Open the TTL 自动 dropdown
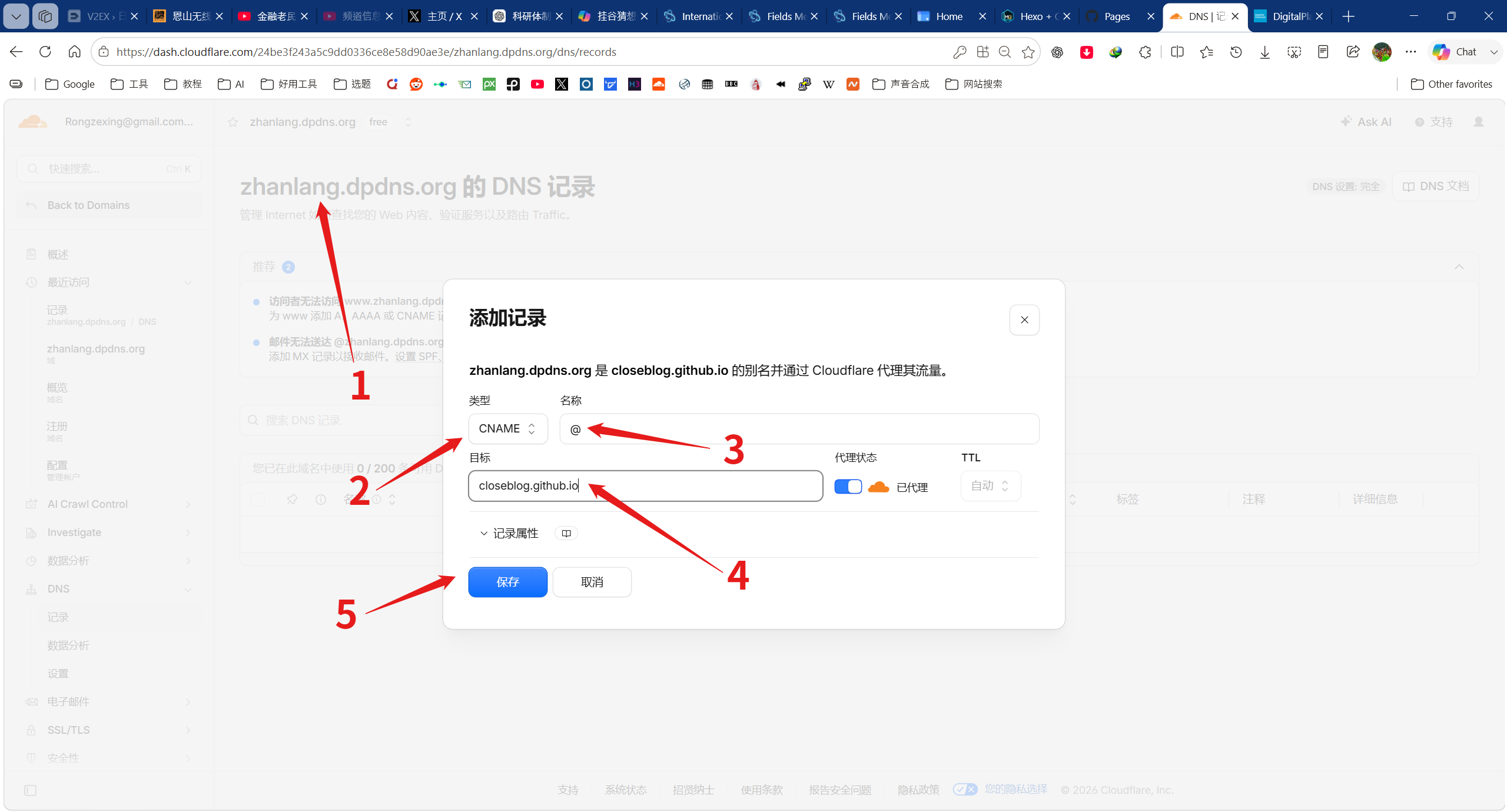Screen dimensions: 1507x812 click(990, 485)
